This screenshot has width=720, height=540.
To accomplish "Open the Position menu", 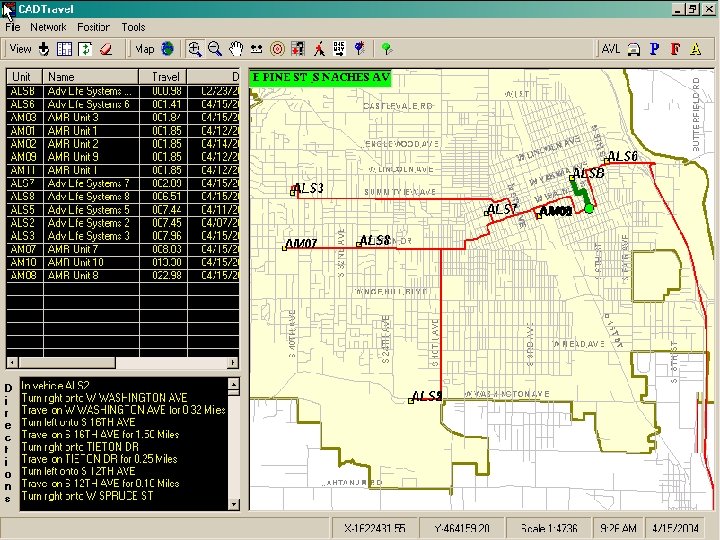I will pyautogui.click(x=93, y=27).
